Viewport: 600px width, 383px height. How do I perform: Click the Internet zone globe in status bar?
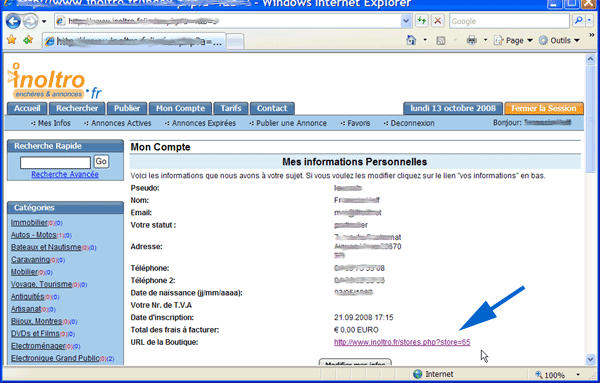click(418, 374)
